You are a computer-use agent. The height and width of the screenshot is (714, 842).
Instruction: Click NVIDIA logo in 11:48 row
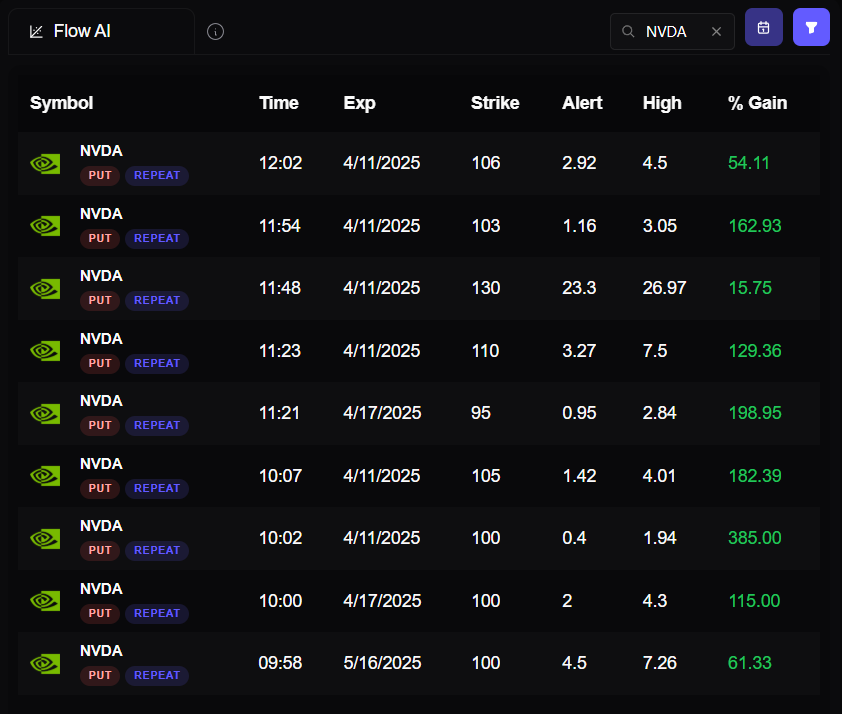click(45, 289)
